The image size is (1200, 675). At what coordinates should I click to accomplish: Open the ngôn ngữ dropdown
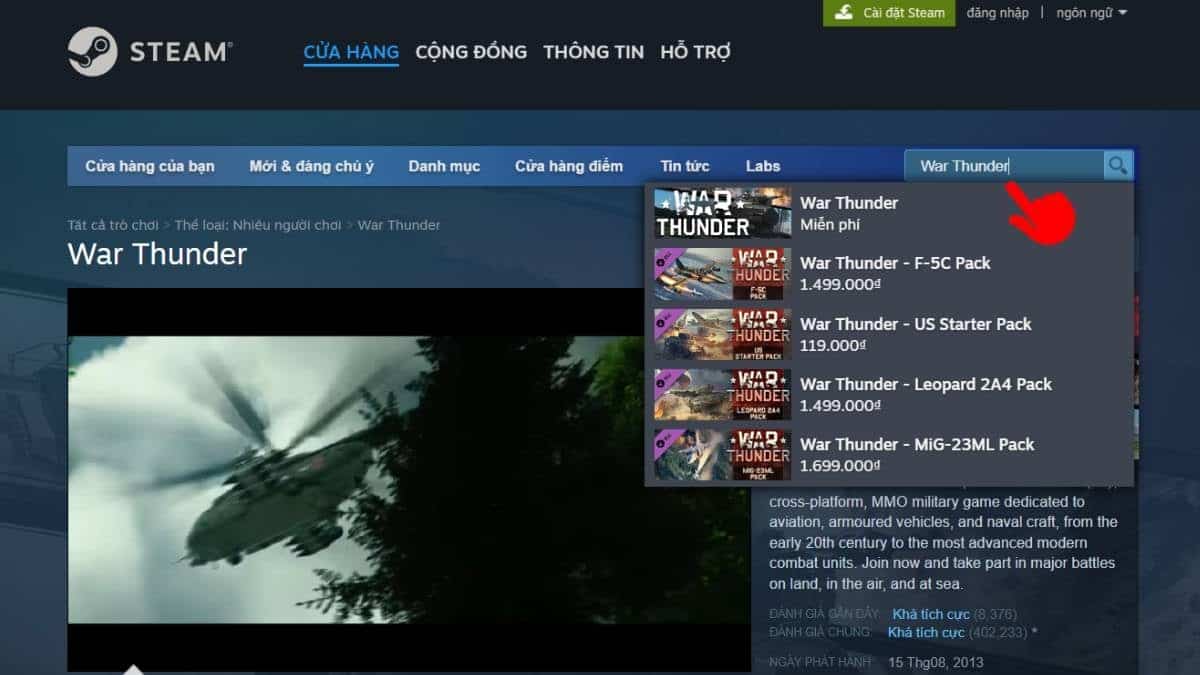pyautogui.click(x=1091, y=13)
